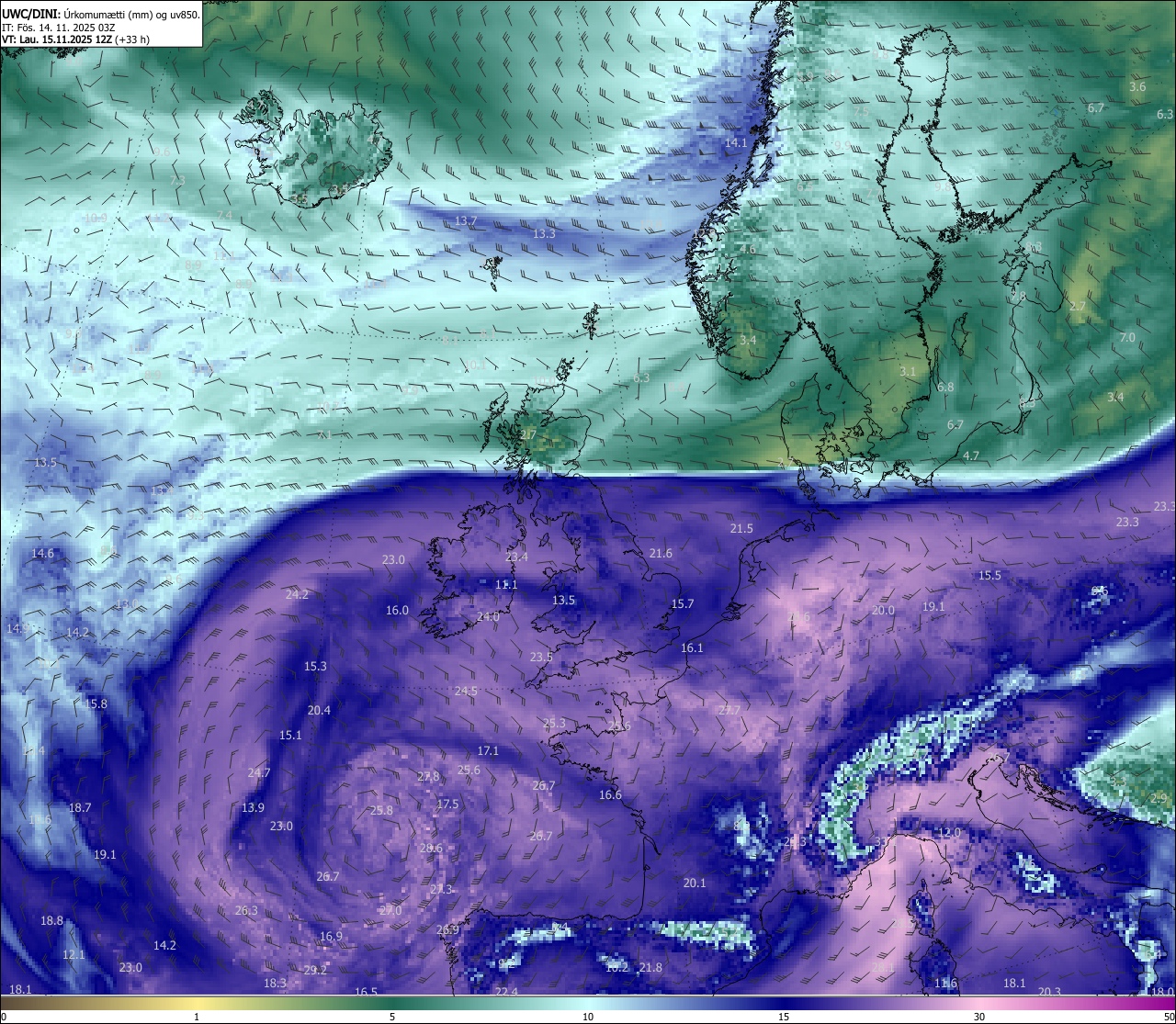Viewport: 1176px width, 1024px height.
Task: Select the 12.0 value over northern Italy
Action: coord(949,833)
